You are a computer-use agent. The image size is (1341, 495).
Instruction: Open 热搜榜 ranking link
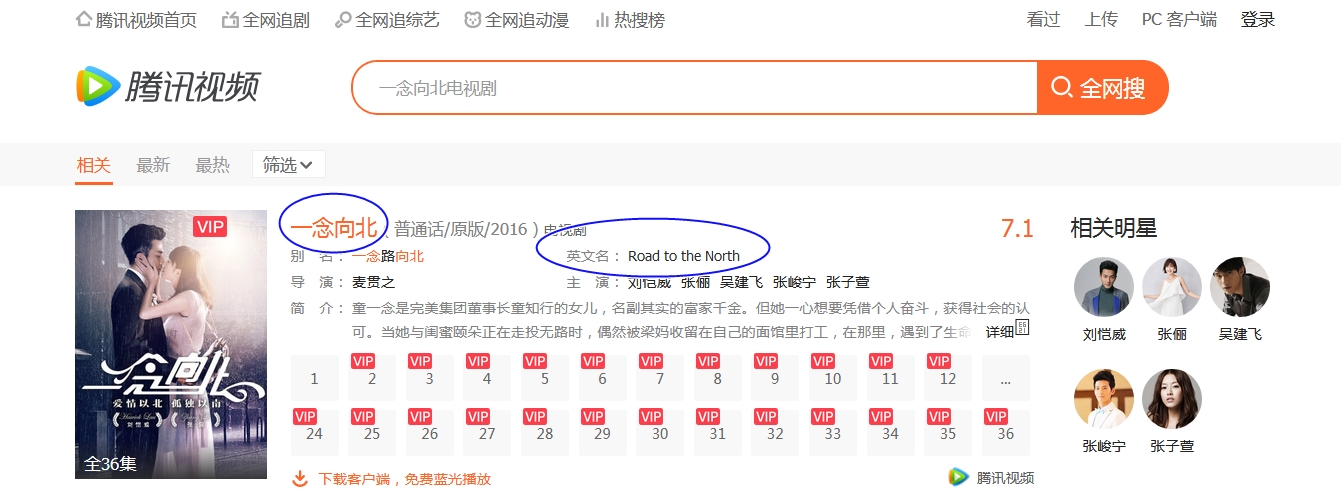pos(639,20)
